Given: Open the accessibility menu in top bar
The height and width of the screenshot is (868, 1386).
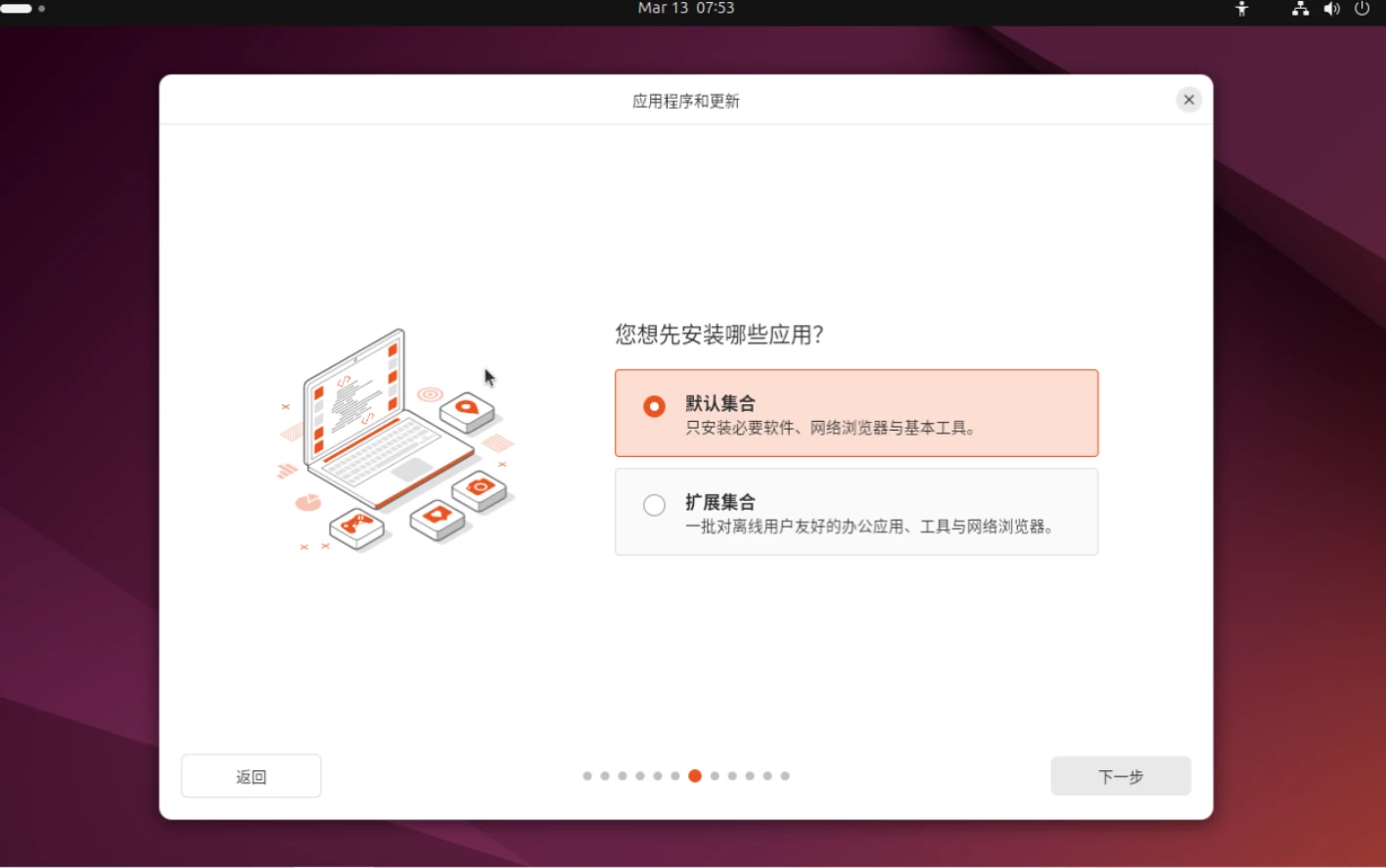Looking at the screenshot, I should (1241, 9).
